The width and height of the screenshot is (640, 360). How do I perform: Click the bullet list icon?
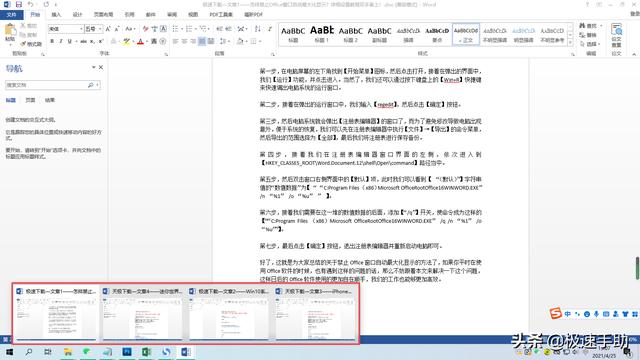tap(176, 29)
